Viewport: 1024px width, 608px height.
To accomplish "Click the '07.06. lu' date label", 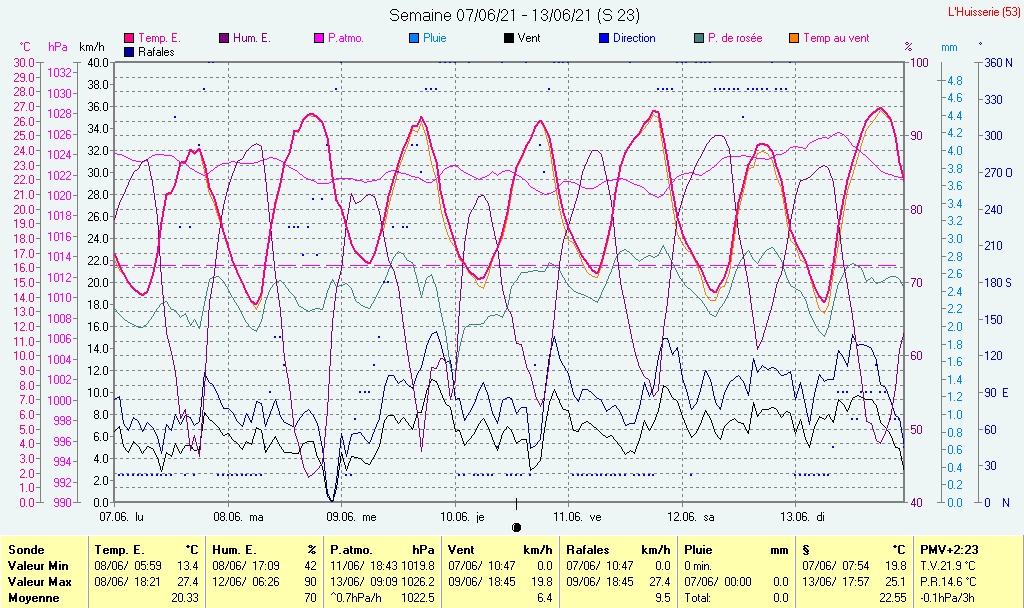I will 121,517.
